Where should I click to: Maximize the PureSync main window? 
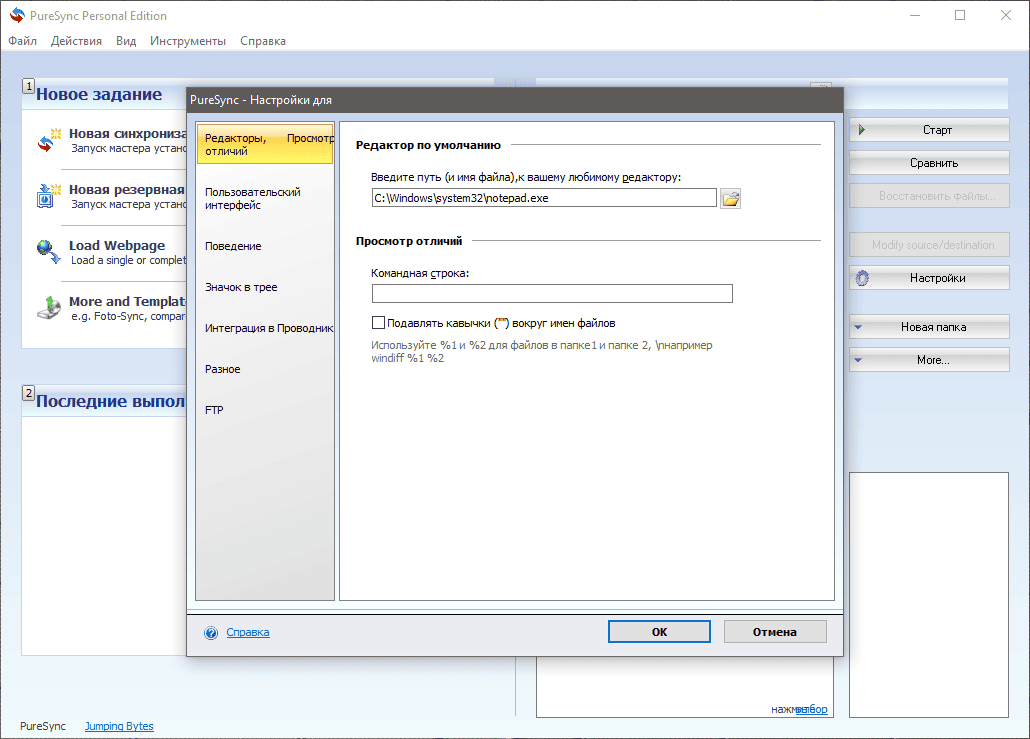[x=960, y=15]
